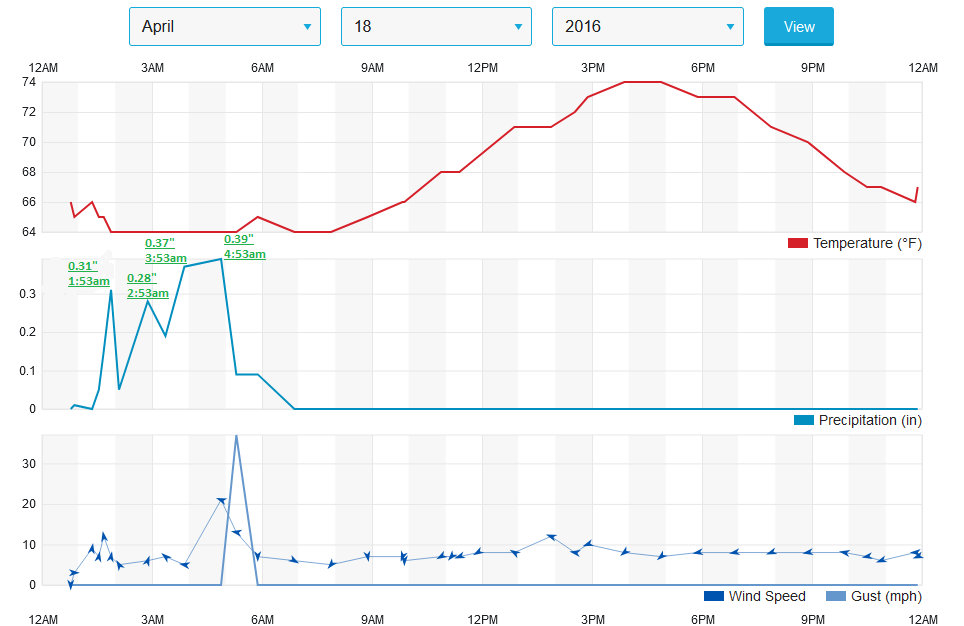Click the 0.28" 2:53am precipitation label

click(147, 285)
